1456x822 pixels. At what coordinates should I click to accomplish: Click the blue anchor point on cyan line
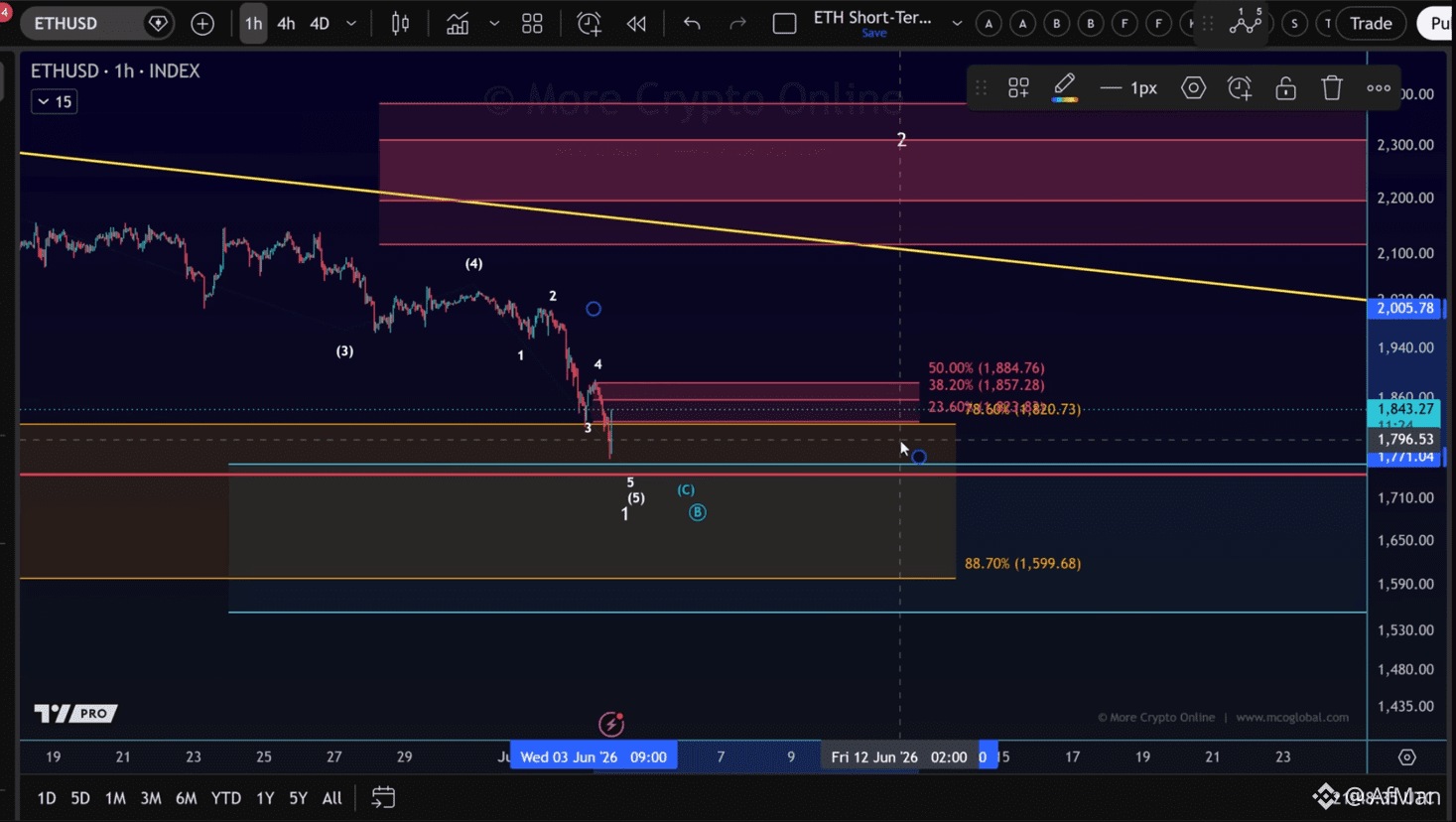click(919, 457)
